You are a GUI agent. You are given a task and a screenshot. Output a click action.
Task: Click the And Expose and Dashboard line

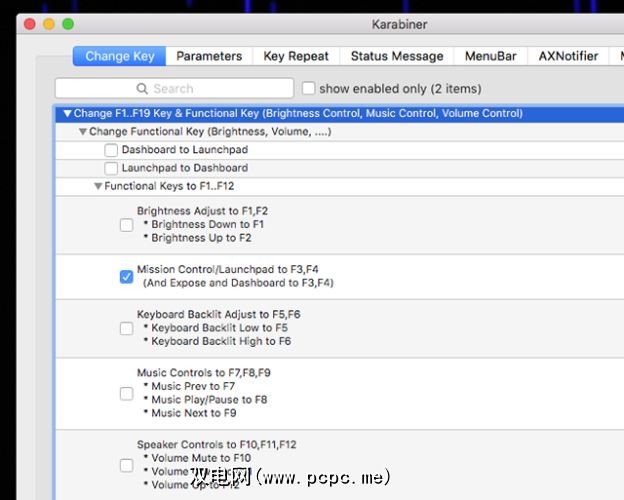pos(238,283)
